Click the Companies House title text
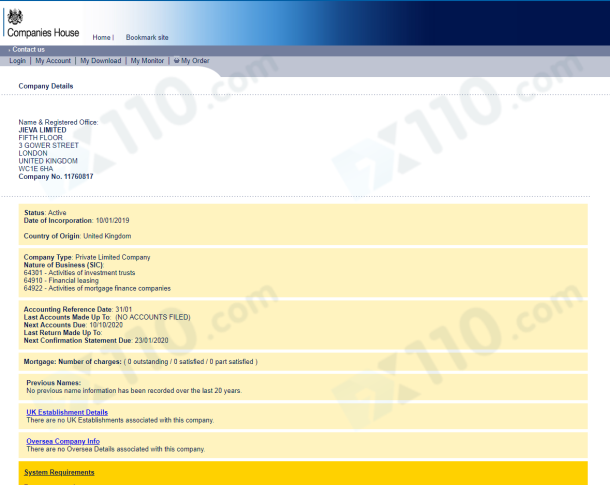 [x=43, y=33]
